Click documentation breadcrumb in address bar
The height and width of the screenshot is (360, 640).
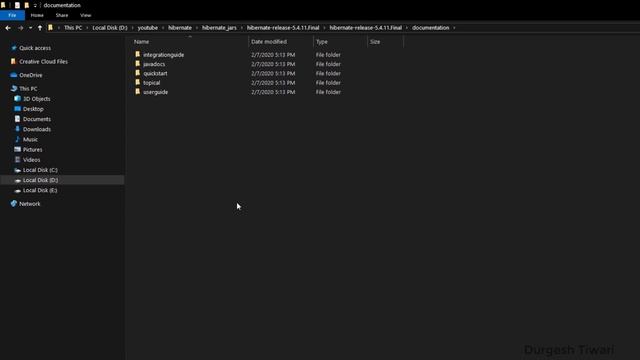(430, 28)
